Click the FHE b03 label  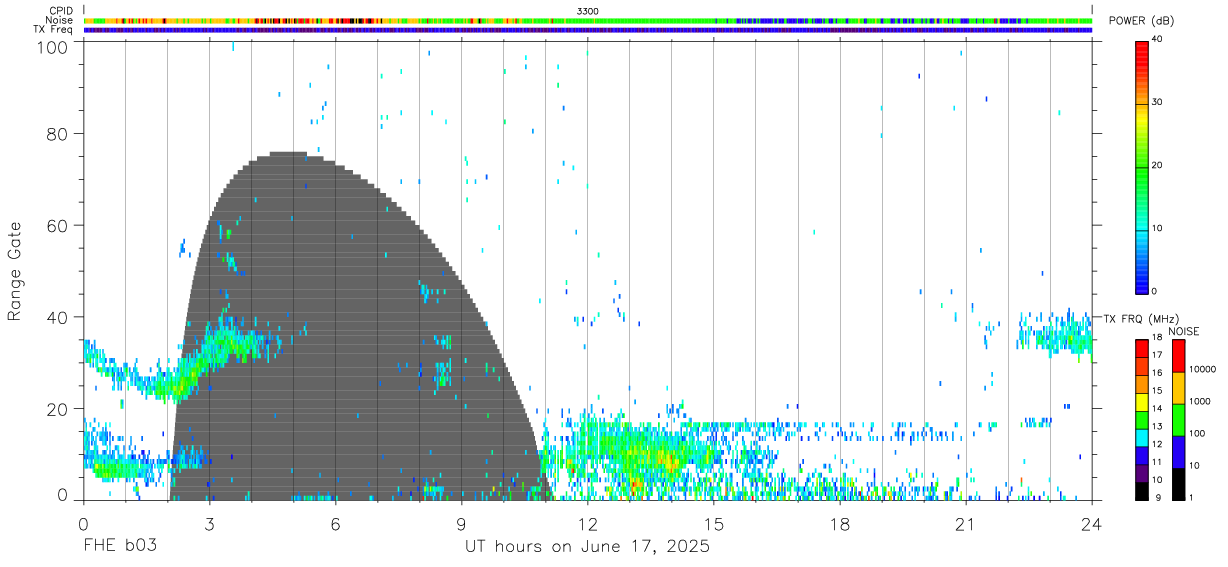click(119, 547)
